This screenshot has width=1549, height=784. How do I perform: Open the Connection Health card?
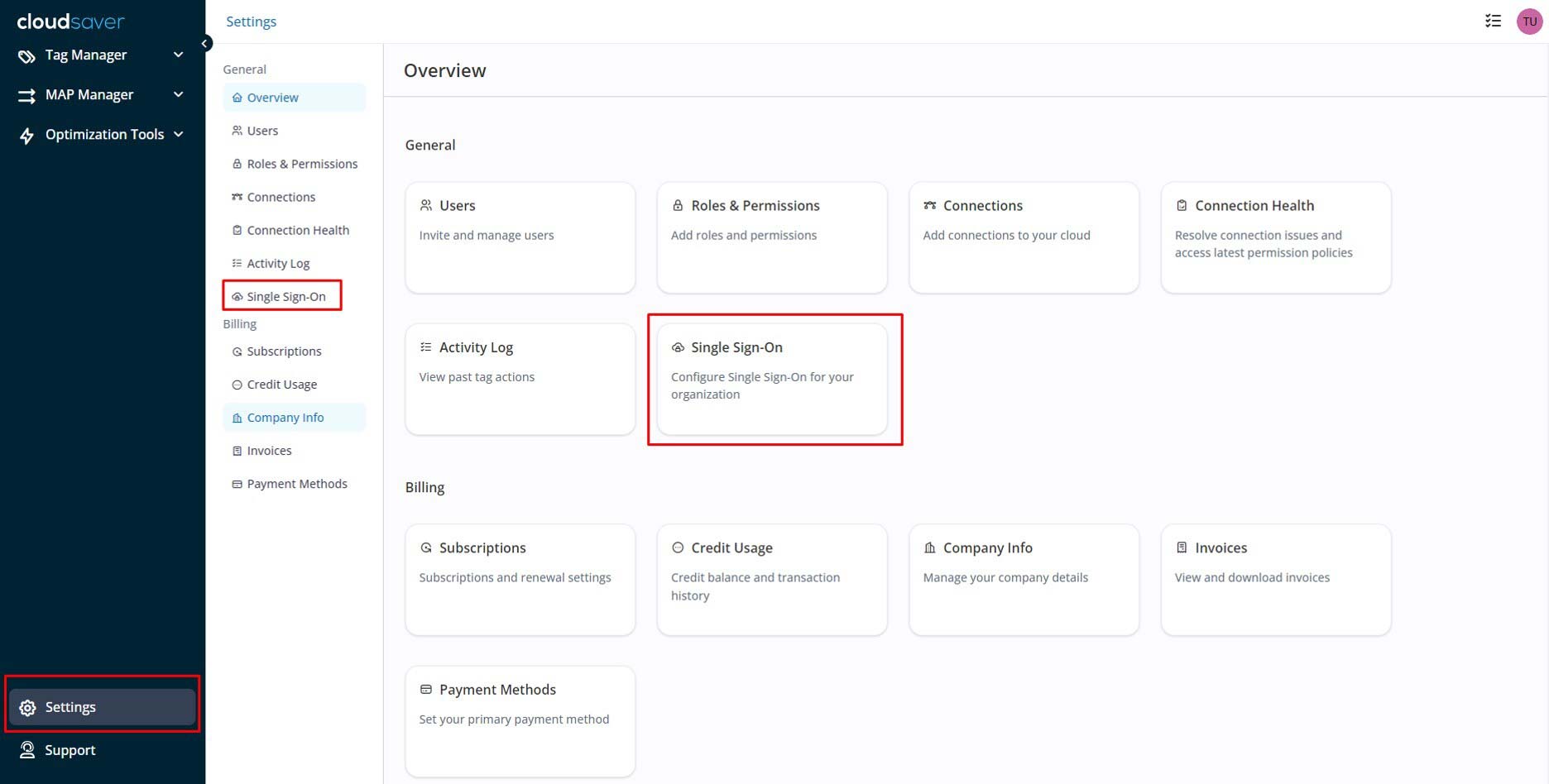coord(1275,237)
